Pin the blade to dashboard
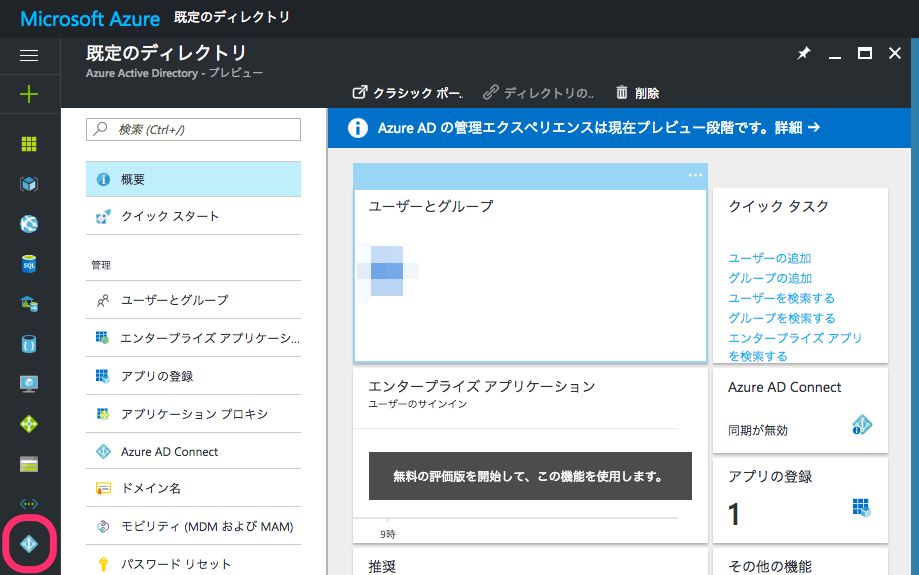This screenshot has width=919, height=575. pos(804,53)
